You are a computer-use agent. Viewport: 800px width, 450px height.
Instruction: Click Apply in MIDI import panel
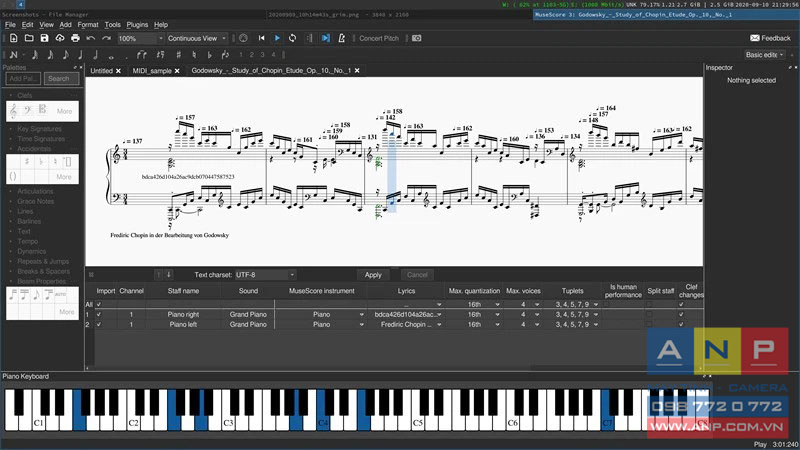[x=373, y=275]
